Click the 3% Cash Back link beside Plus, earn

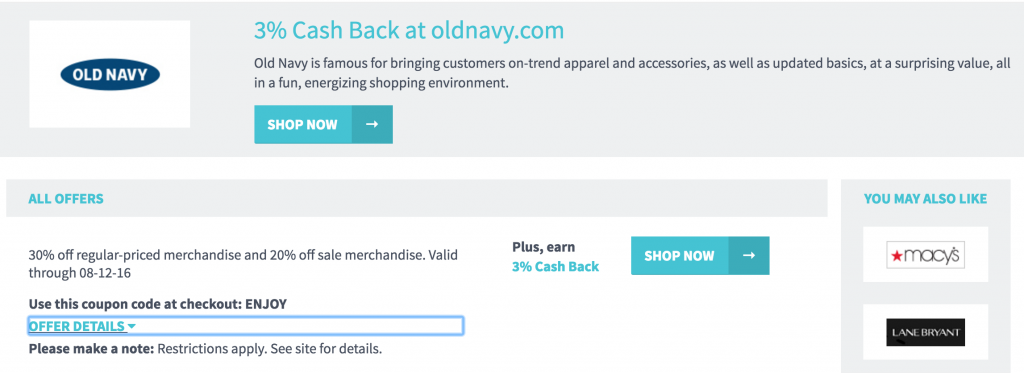556,267
